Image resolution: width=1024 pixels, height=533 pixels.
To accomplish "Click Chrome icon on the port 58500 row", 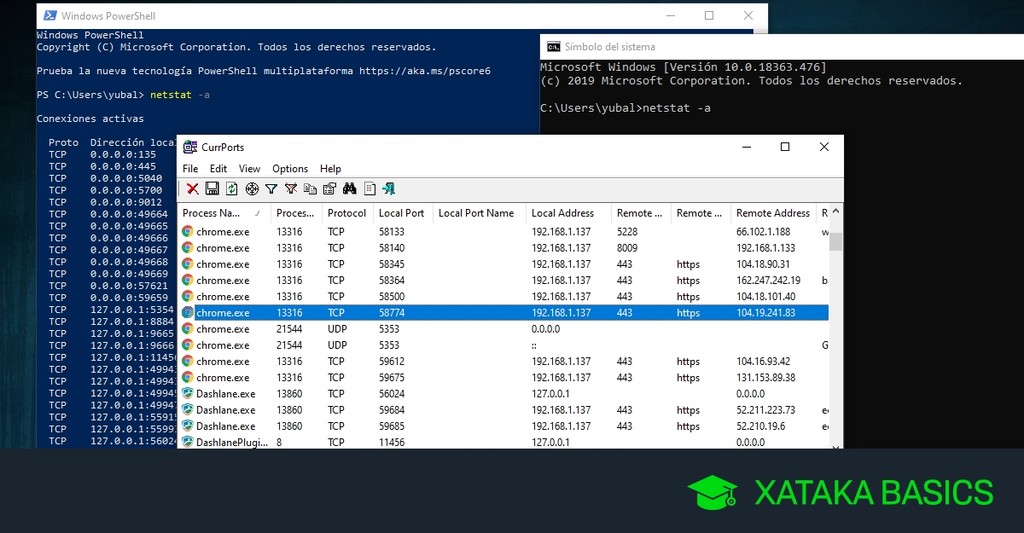I will click(187, 297).
